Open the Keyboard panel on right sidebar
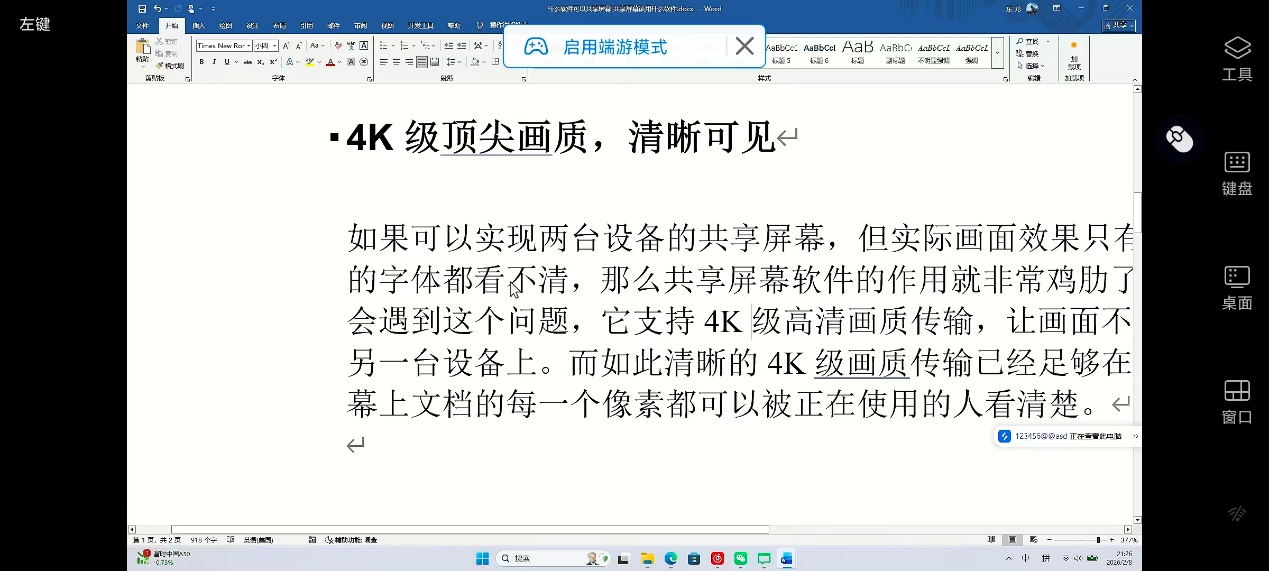This screenshot has height=571, width=1269. pos(1237,173)
